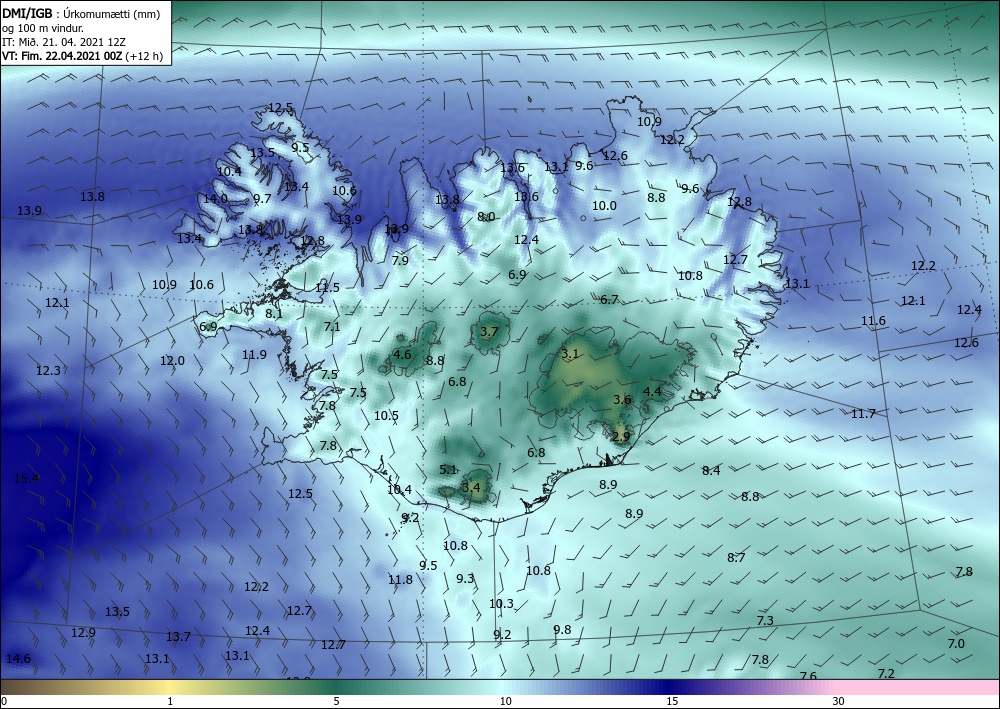Click the map value 9.7

(262, 198)
